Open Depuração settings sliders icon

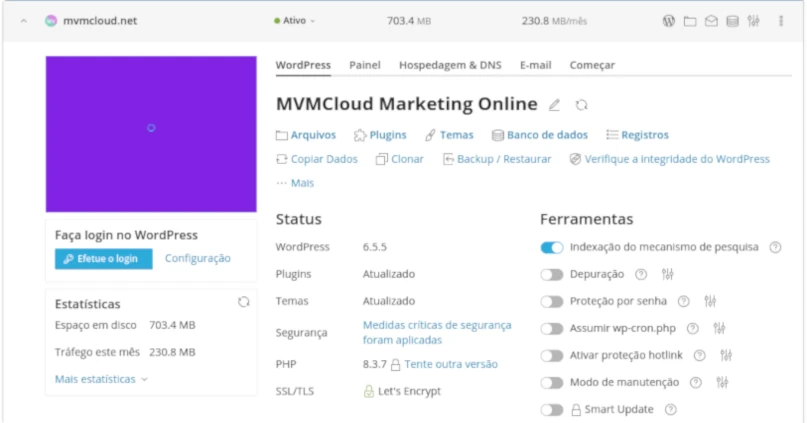tap(668, 275)
